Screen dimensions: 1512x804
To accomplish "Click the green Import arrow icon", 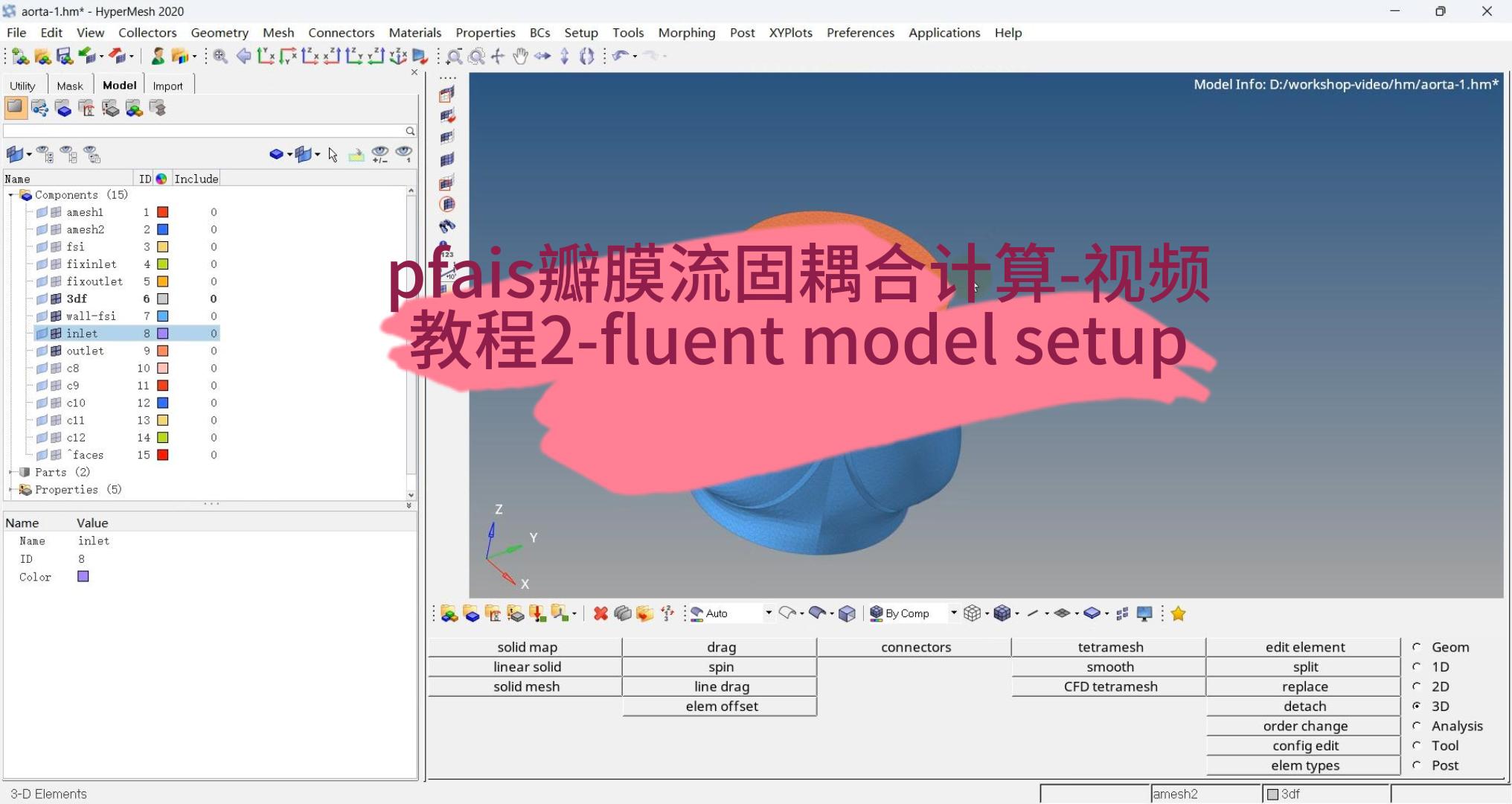I will 87,56.
